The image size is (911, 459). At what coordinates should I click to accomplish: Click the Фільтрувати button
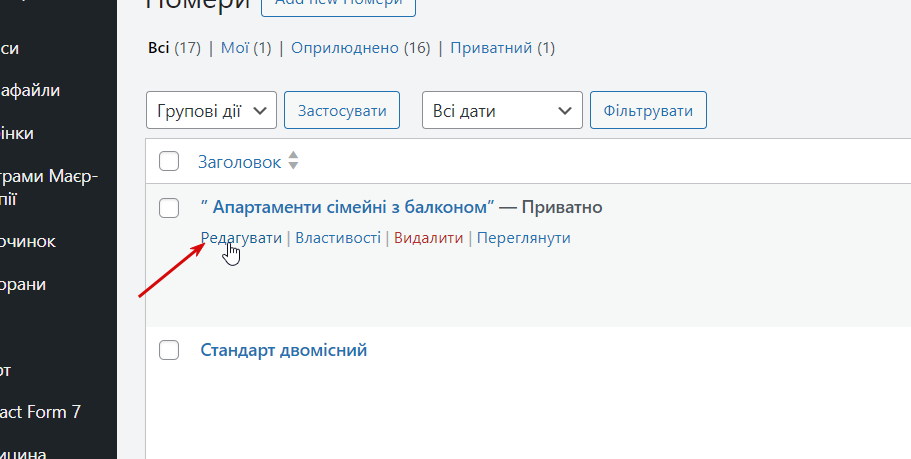click(648, 111)
